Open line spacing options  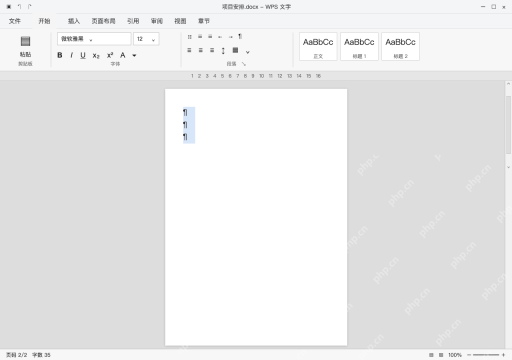[223, 51]
